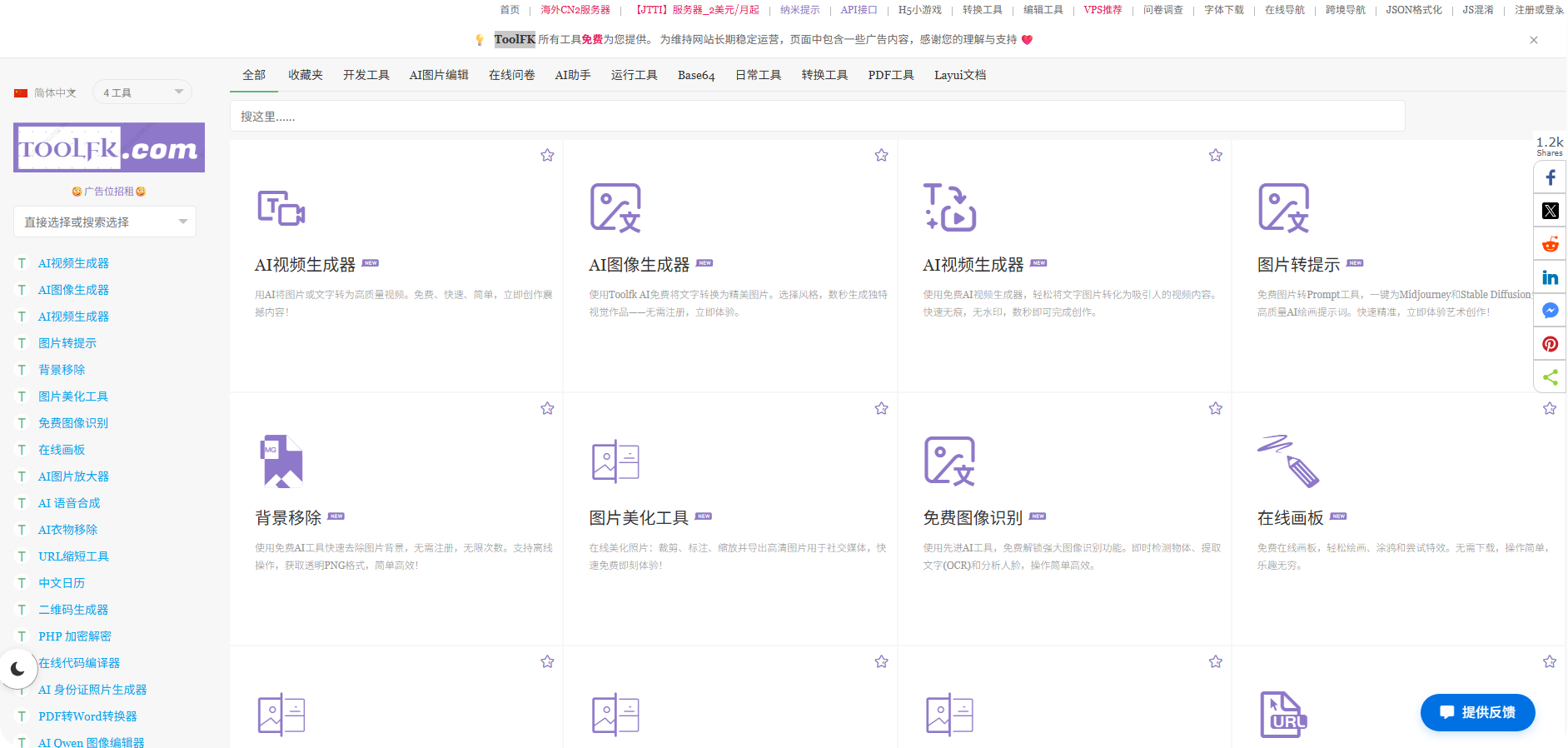The width and height of the screenshot is (1568, 748).
Task: Click the AI图像生成器 card icon
Action: (x=615, y=207)
